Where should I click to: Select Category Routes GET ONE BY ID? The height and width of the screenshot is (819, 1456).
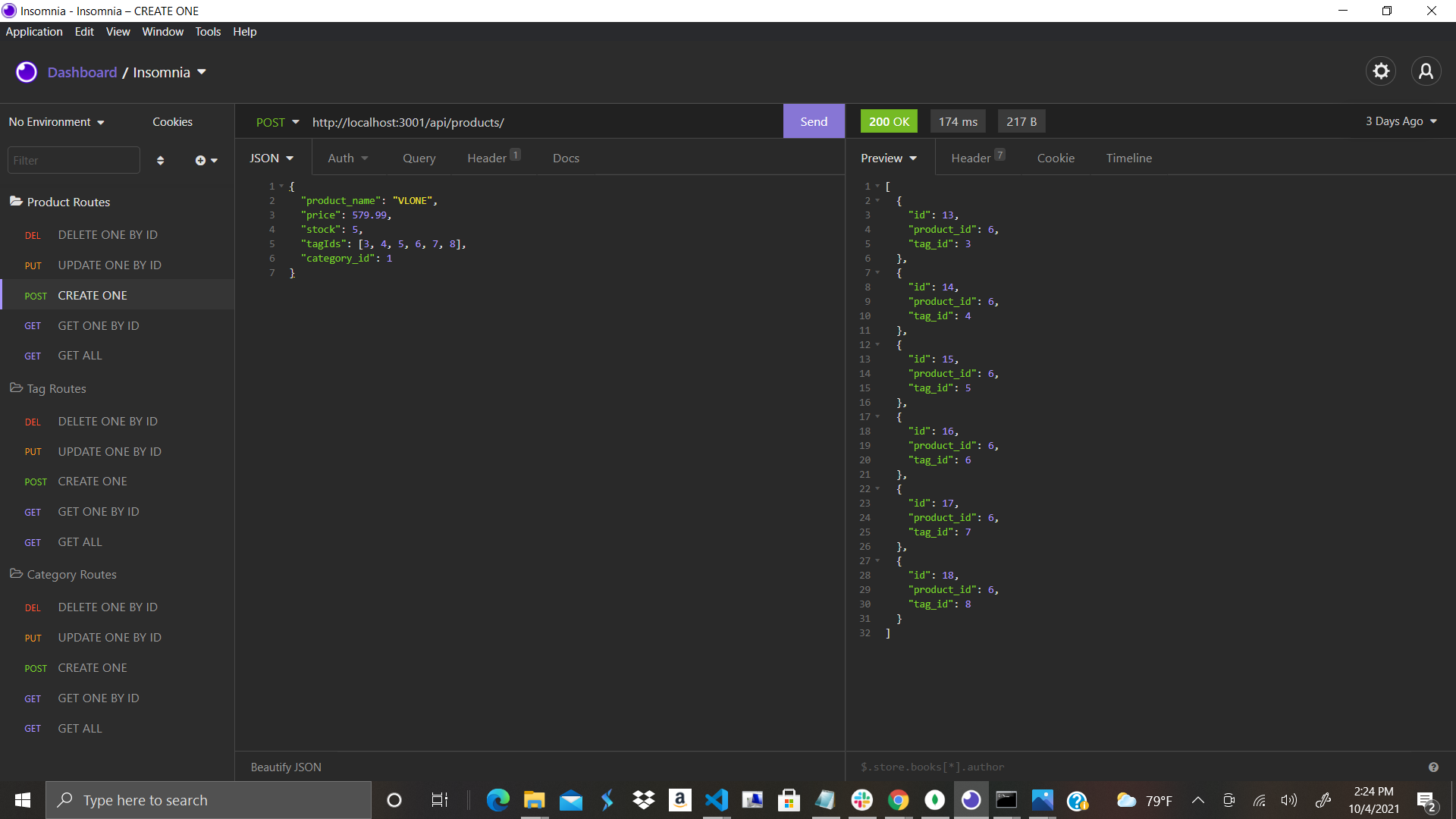118,698
